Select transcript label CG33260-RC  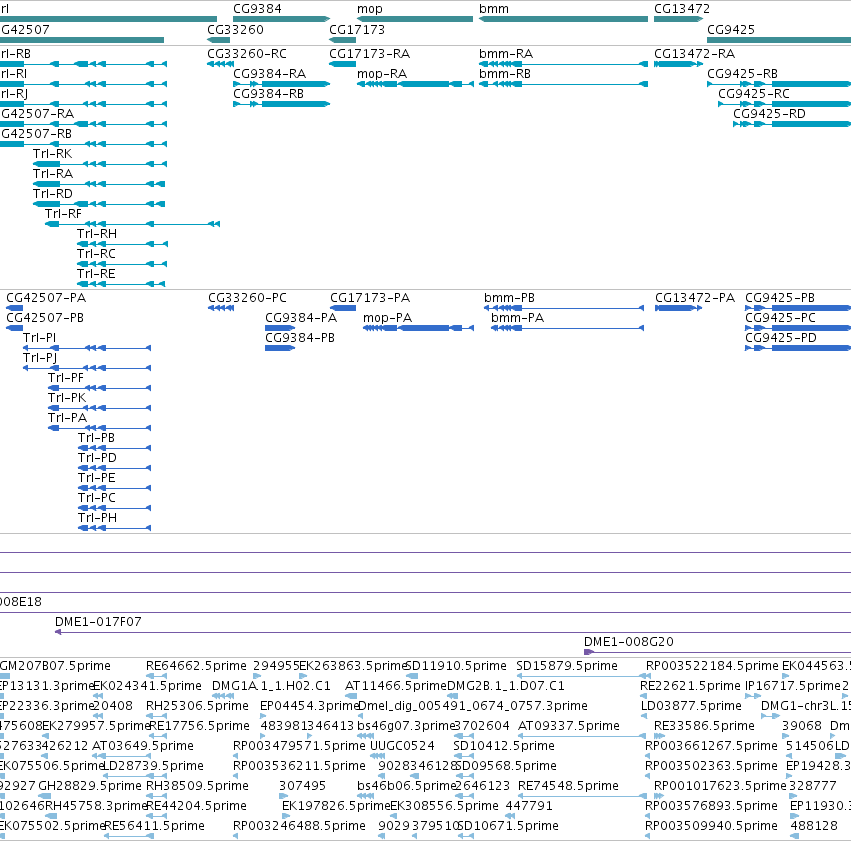247,54
